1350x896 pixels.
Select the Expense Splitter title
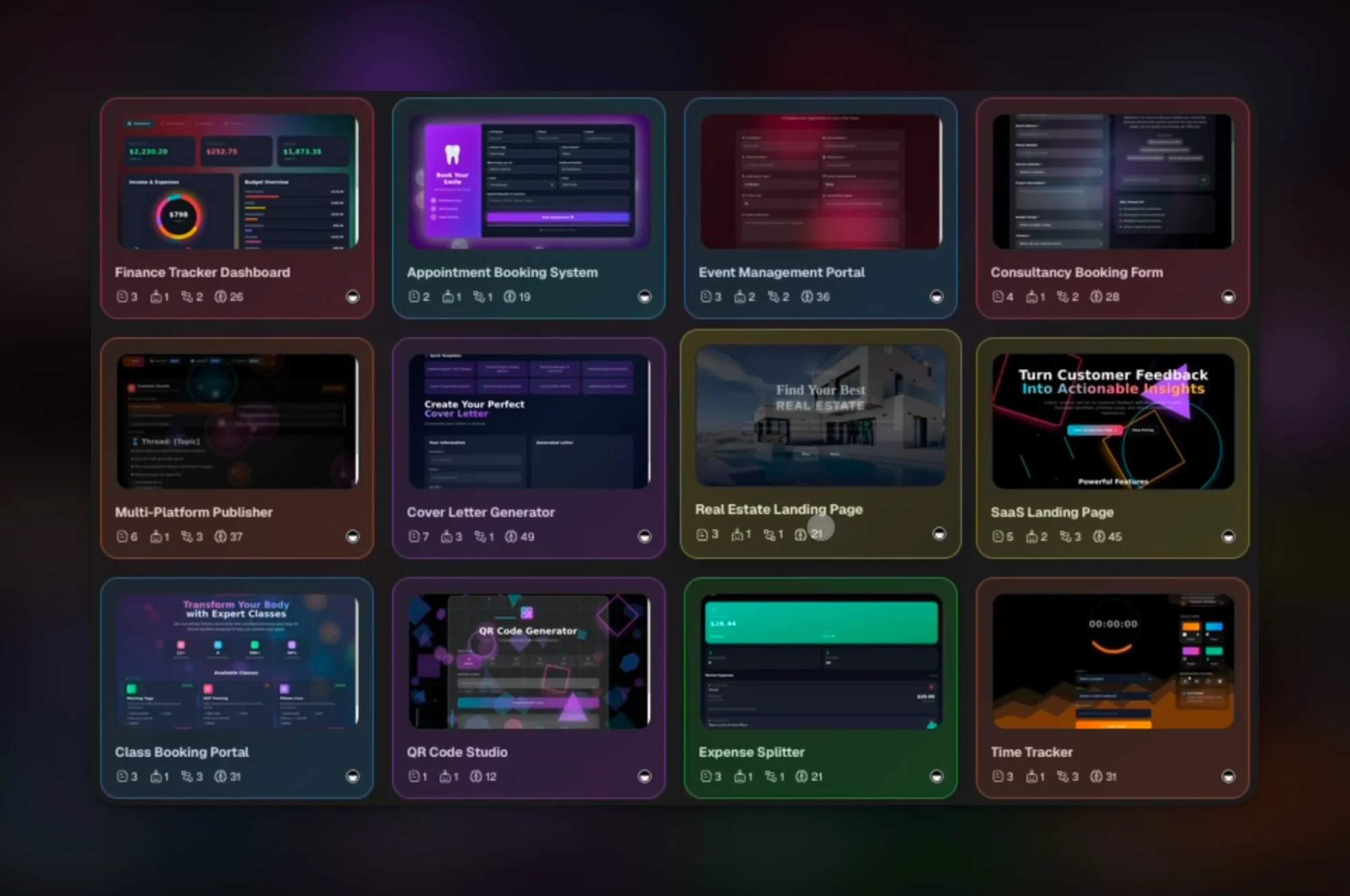click(x=751, y=752)
